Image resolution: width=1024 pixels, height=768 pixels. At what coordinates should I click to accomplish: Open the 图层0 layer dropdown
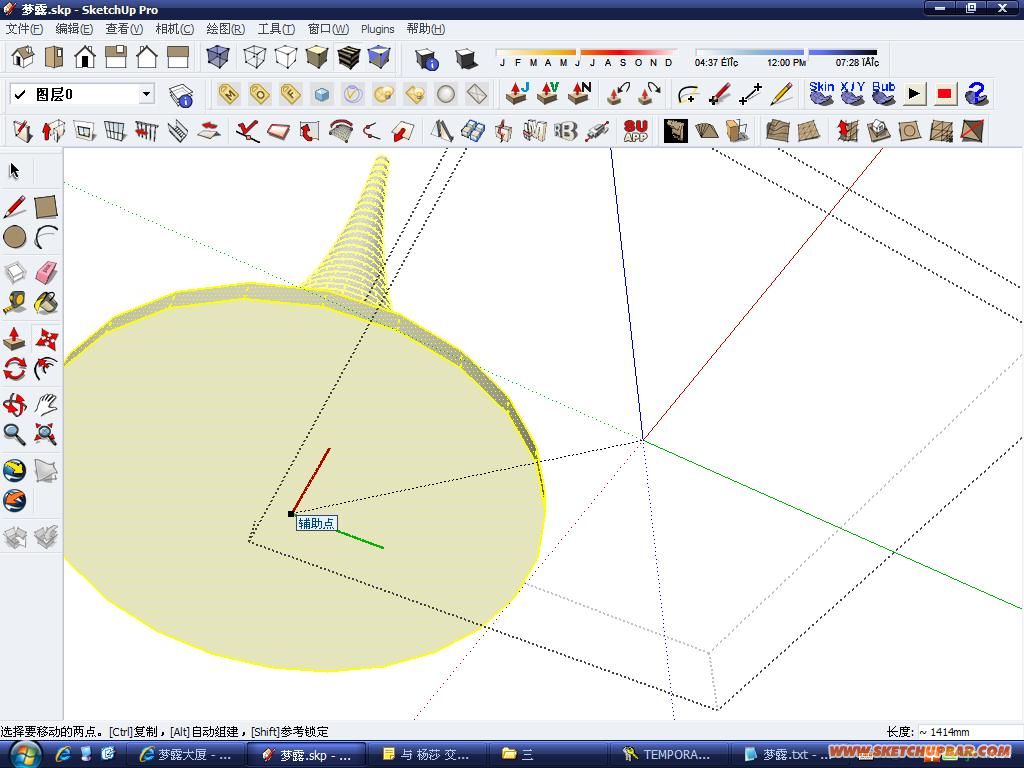tap(146, 94)
